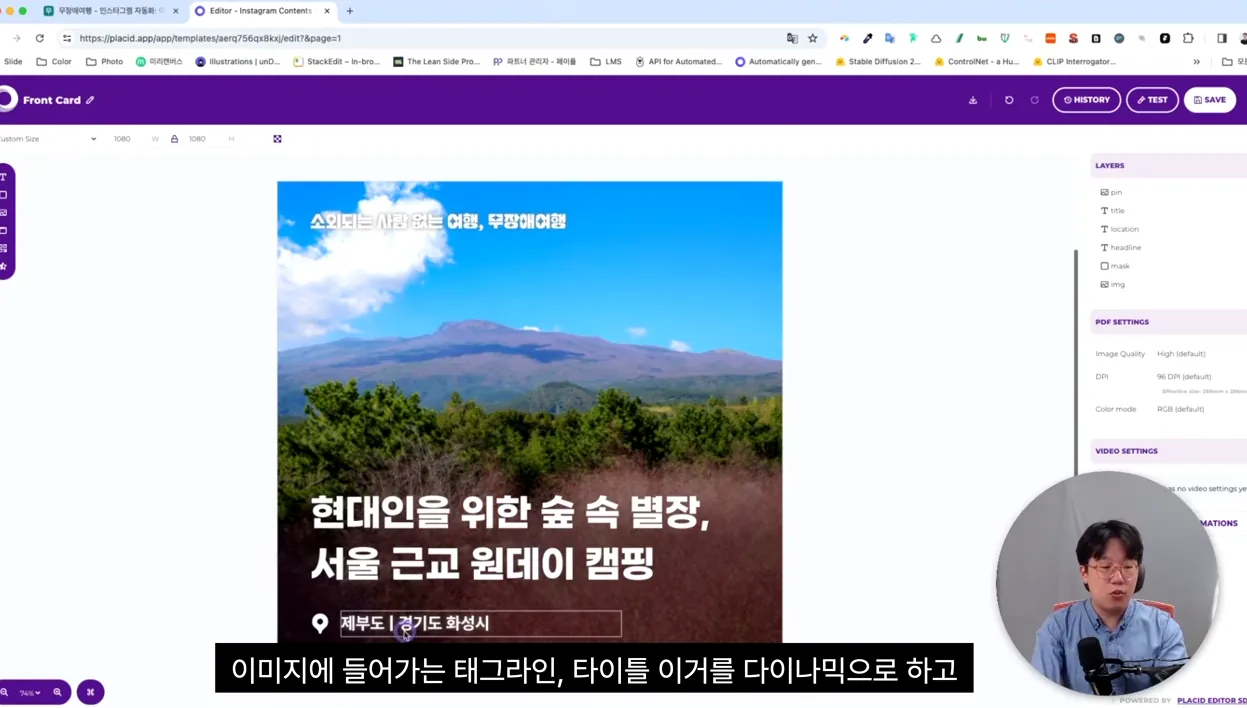Click the translate page icon in address bar
The width and height of the screenshot is (1247, 708).
click(792, 38)
